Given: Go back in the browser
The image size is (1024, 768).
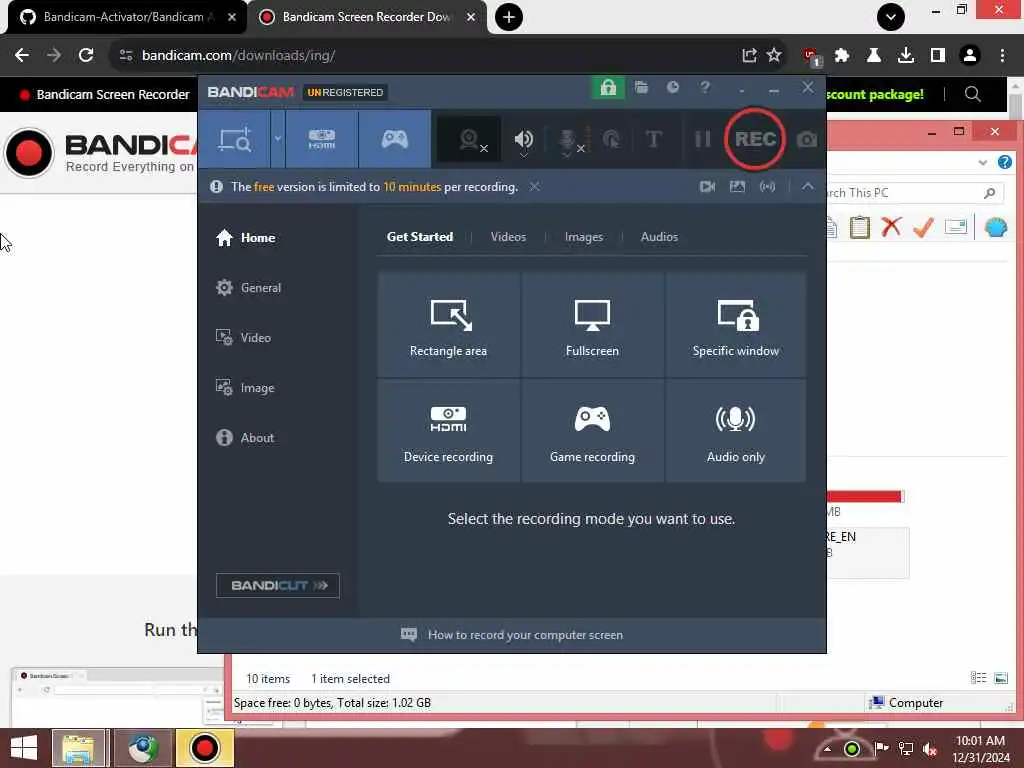Looking at the screenshot, I should 22,56.
